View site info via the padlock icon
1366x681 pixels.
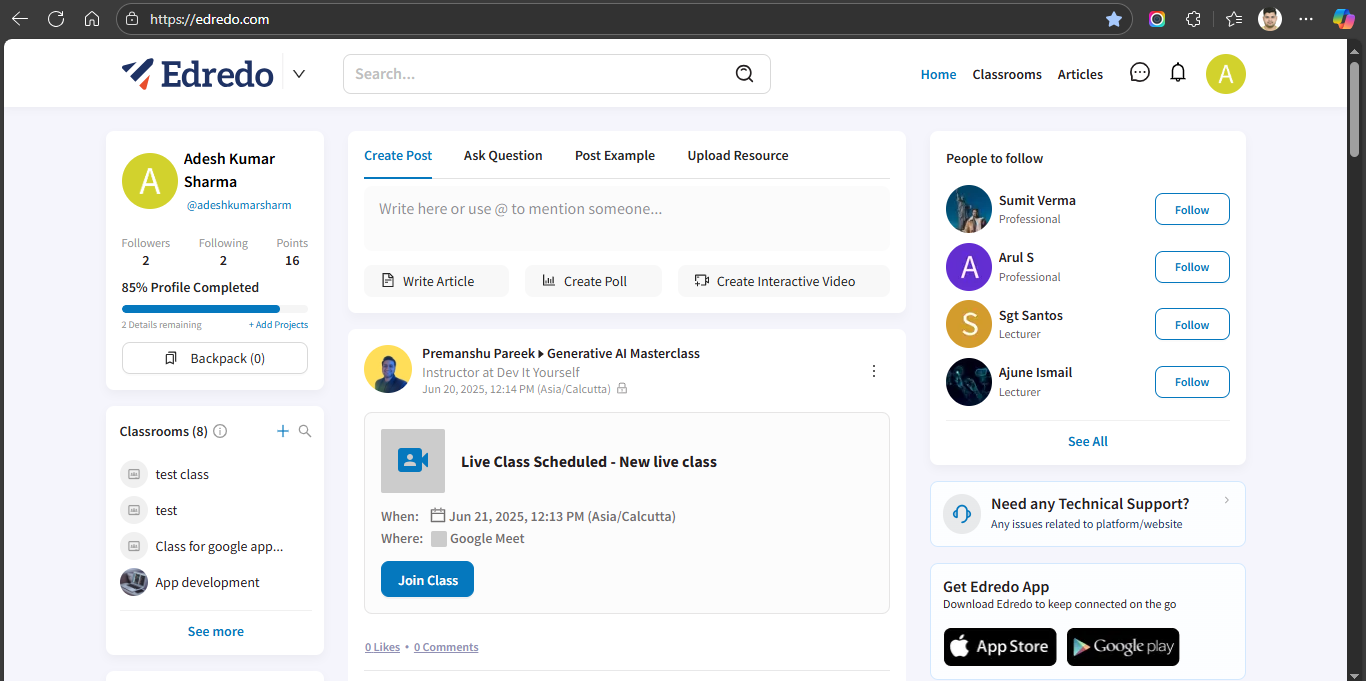132,19
